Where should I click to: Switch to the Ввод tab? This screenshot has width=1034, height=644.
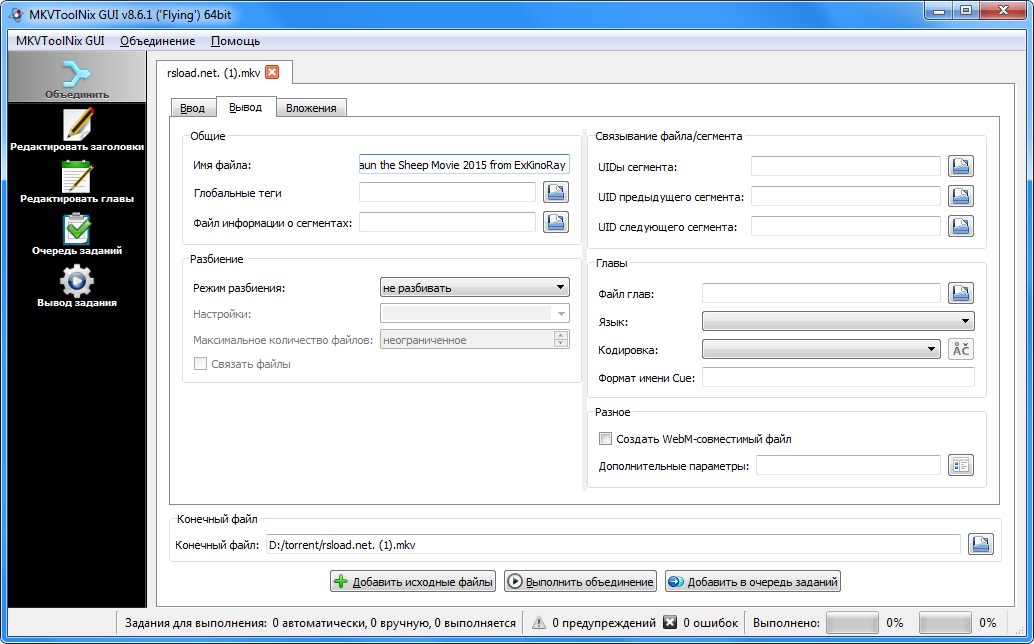[193, 108]
